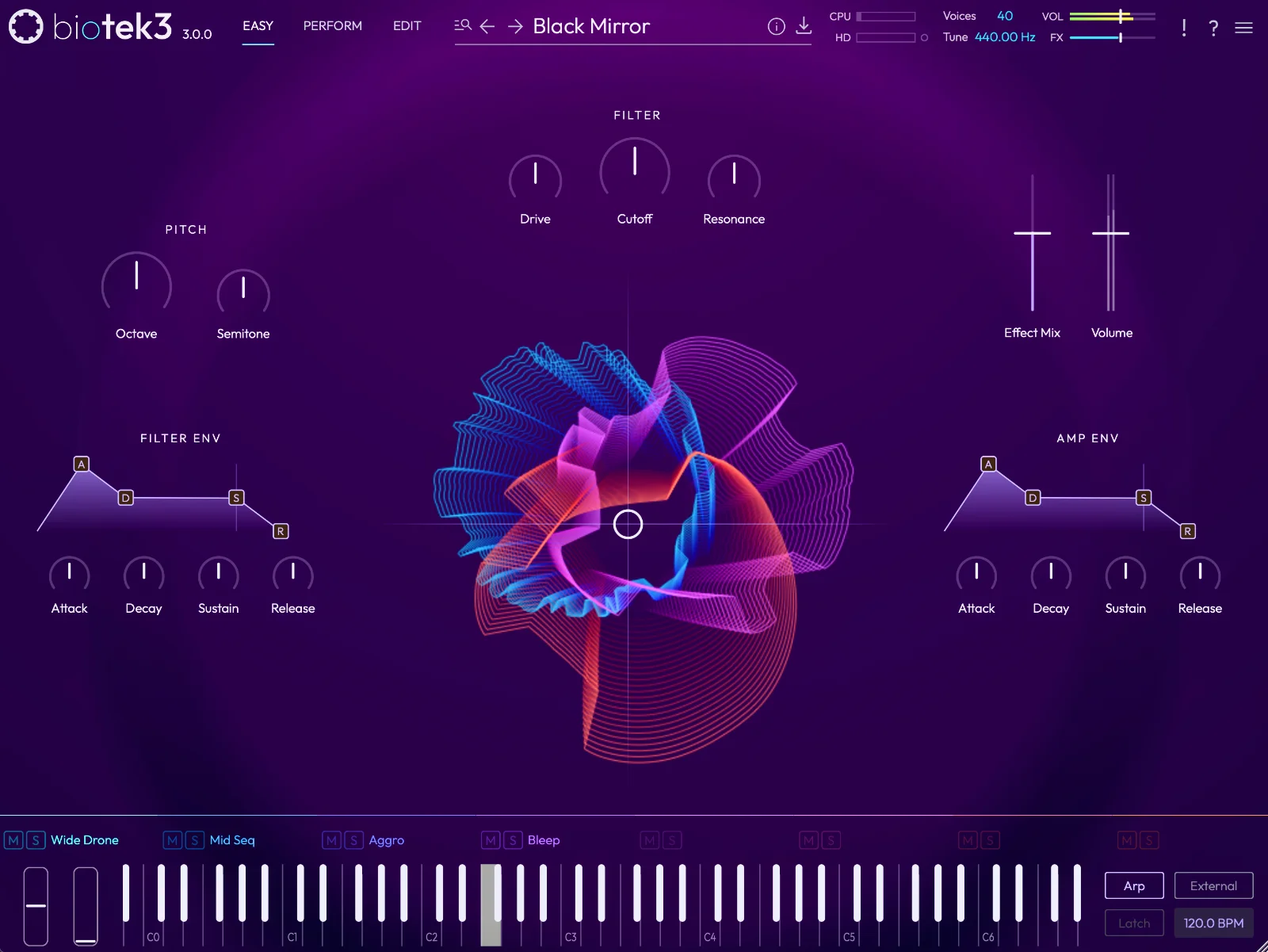Select the D node in Filter Env
Image resolution: width=1268 pixels, height=952 pixels.
pyautogui.click(x=125, y=498)
